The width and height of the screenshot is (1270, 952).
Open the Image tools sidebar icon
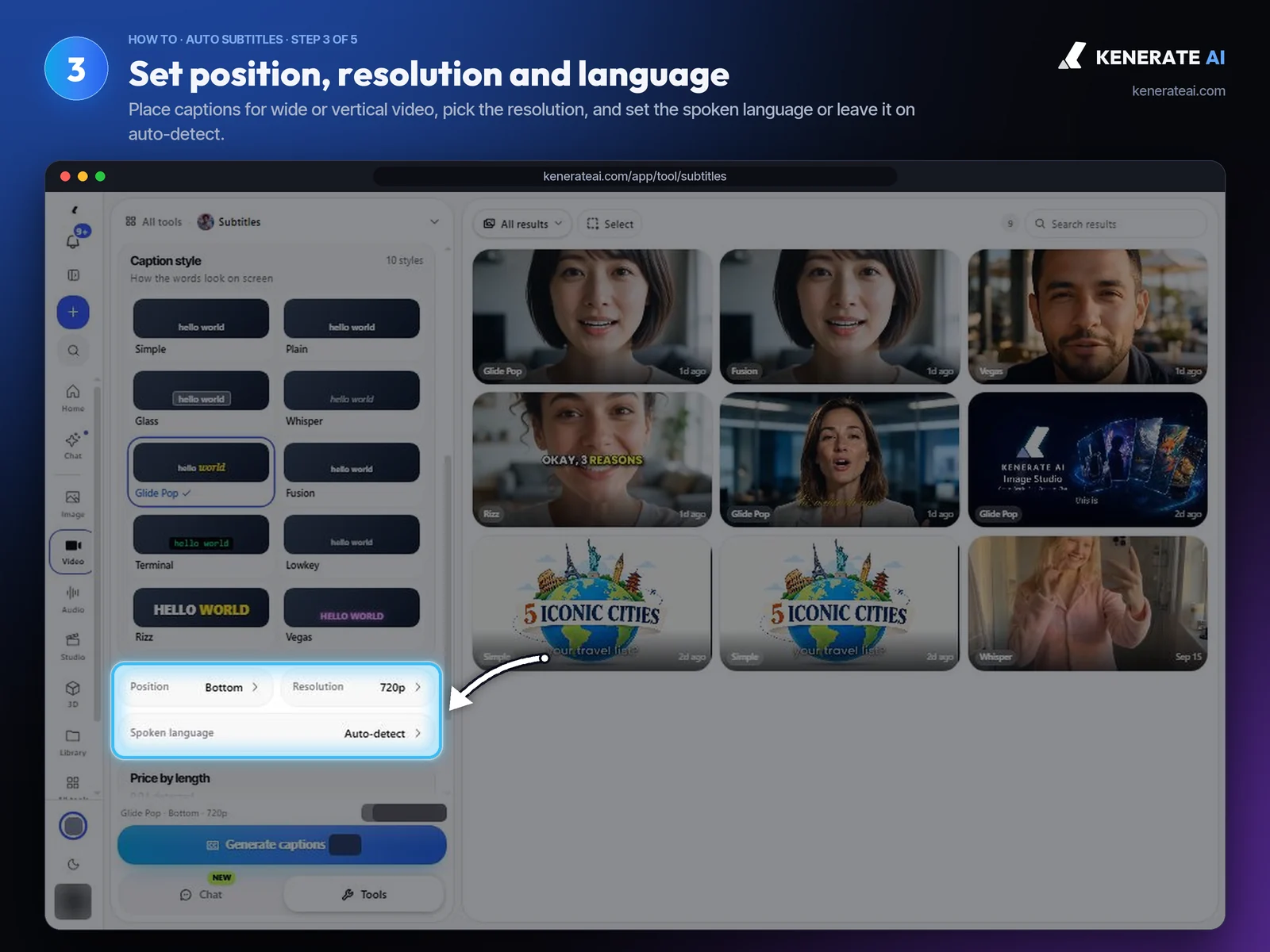[x=73, y=504]
